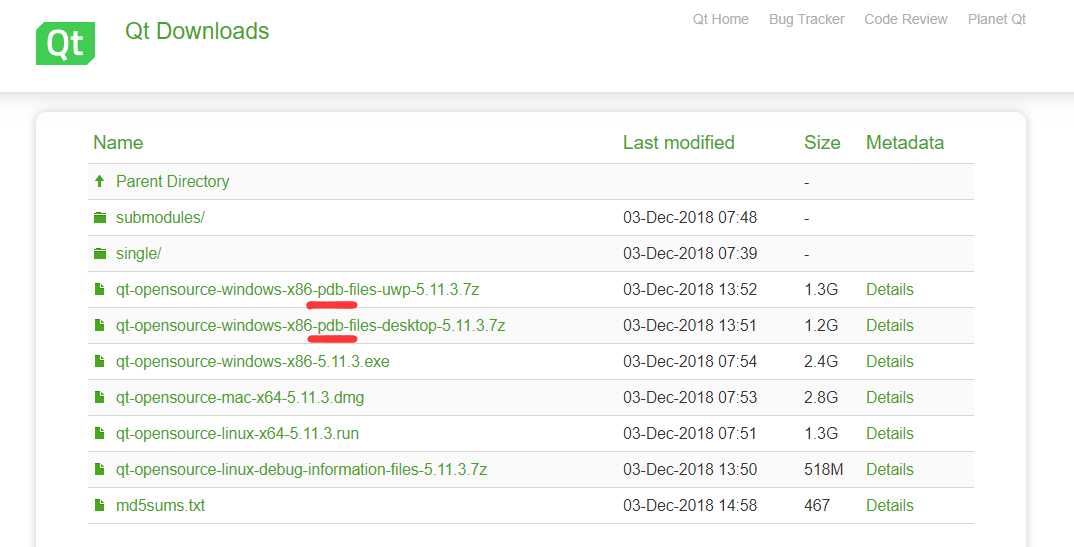Viewport: 1074px width, 547px height.
Task: Open the Bug Tracker navigation link
Action: point(806,19)
